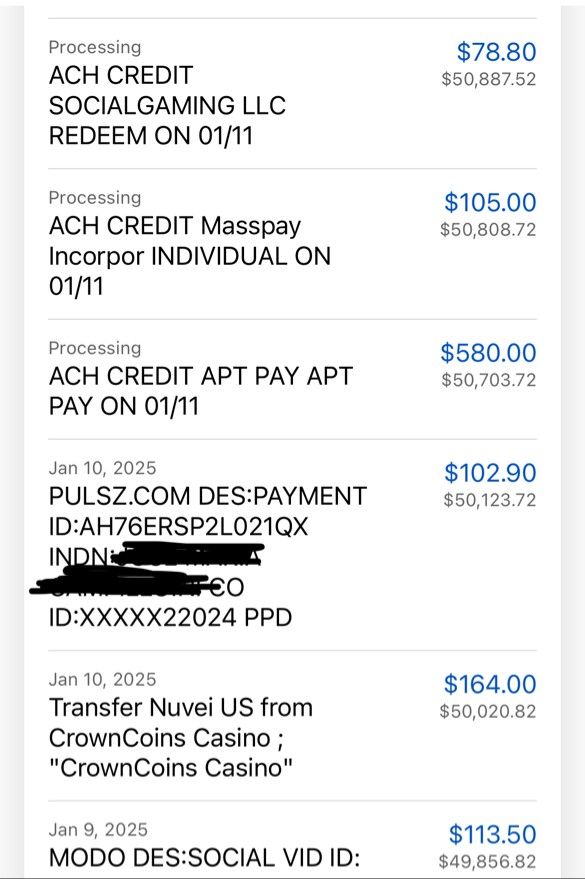This screenshot has height=879, width=585.
Task: Select running balance $49,856.82
Action: coord(488,862)
